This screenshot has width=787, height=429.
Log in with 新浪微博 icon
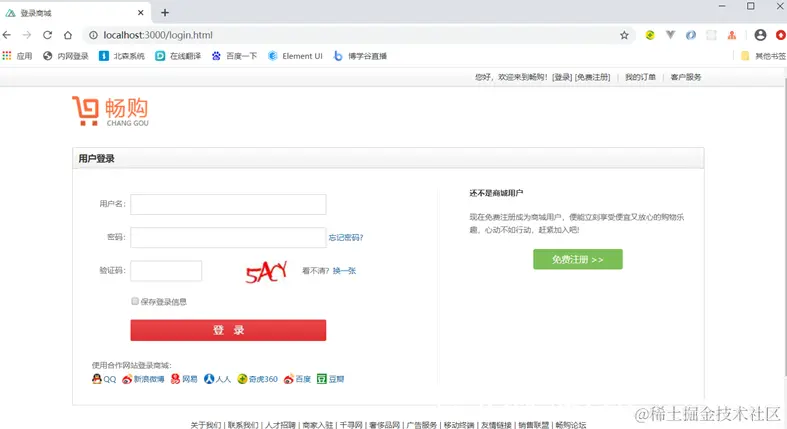click(127, 379)
